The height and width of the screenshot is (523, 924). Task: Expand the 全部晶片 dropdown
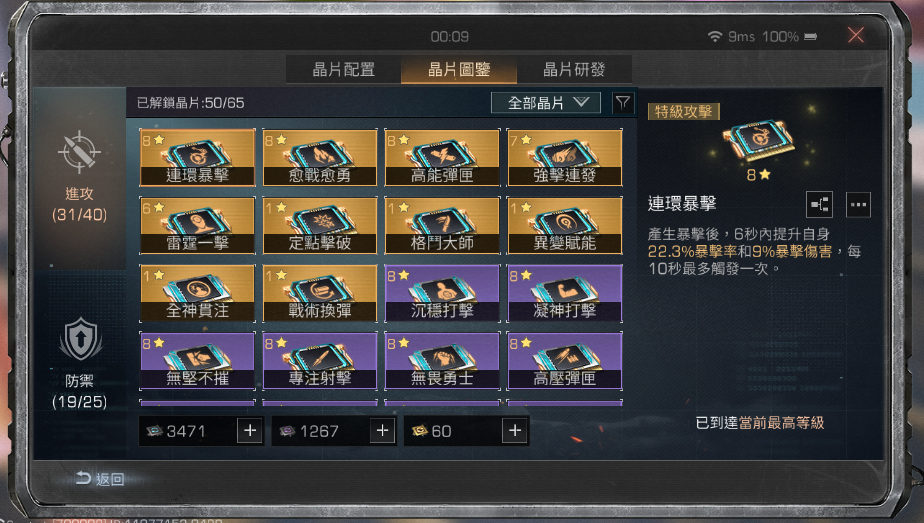tap(546, 103)
